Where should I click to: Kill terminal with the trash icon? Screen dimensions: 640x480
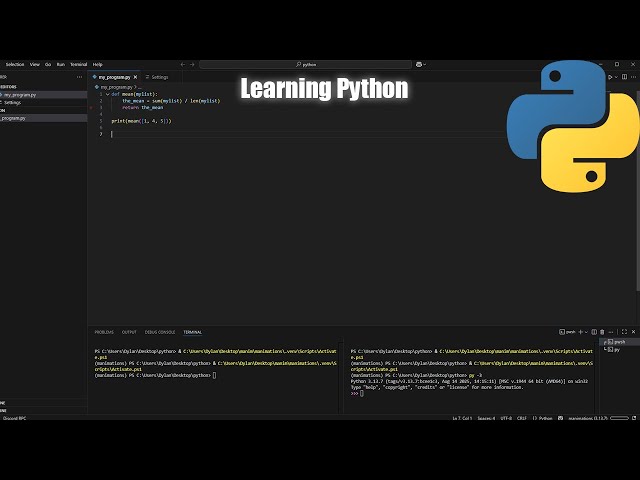point(602,332)
